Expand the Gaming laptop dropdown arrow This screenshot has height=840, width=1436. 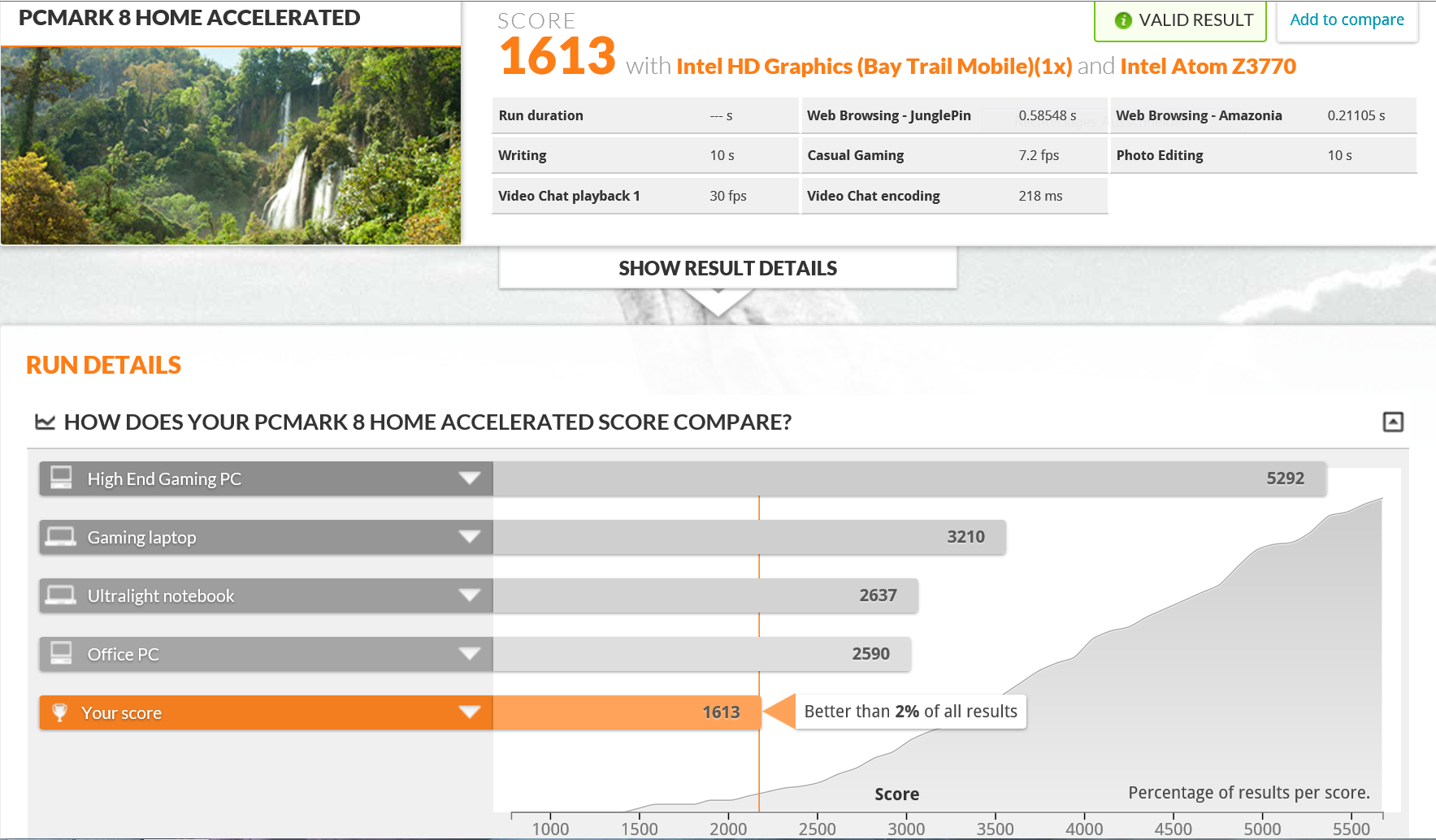[x=470, y=536]
